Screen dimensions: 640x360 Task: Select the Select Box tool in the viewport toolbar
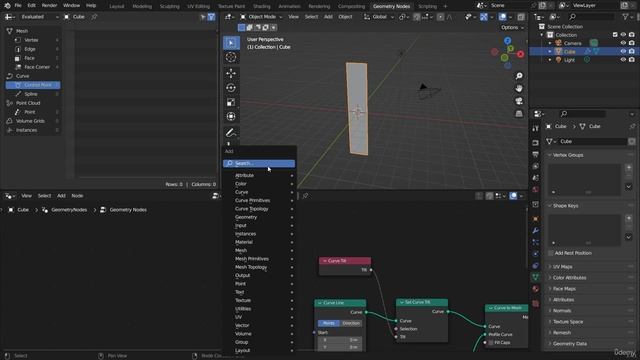point(231,43)
